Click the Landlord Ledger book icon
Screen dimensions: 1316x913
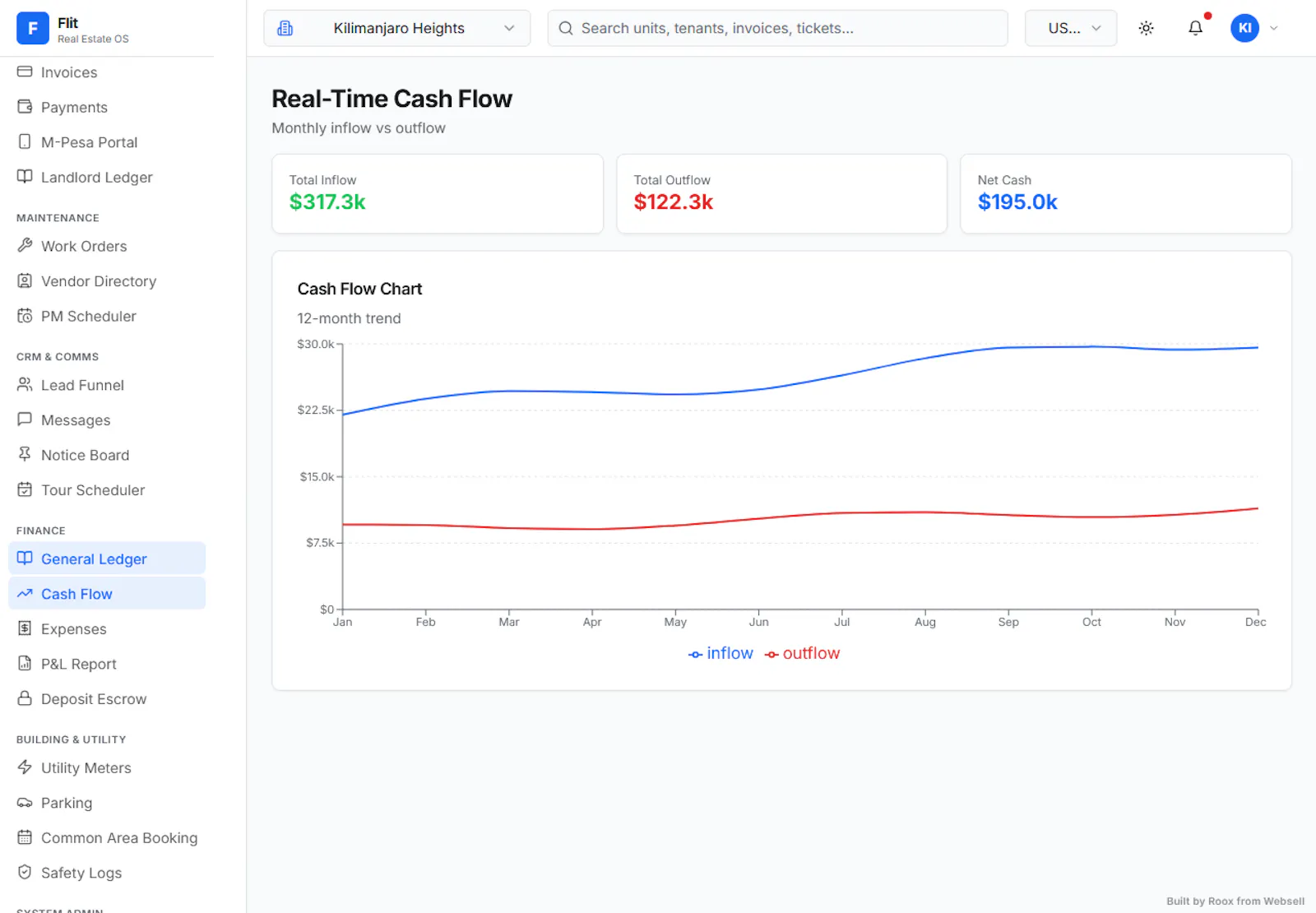25,177
